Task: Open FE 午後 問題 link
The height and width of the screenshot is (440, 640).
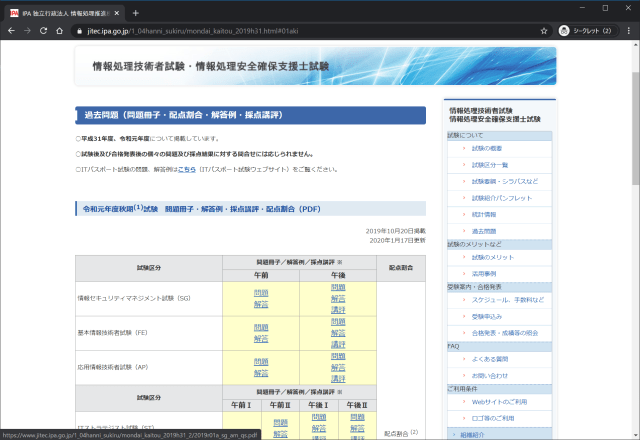Action: 338,322
